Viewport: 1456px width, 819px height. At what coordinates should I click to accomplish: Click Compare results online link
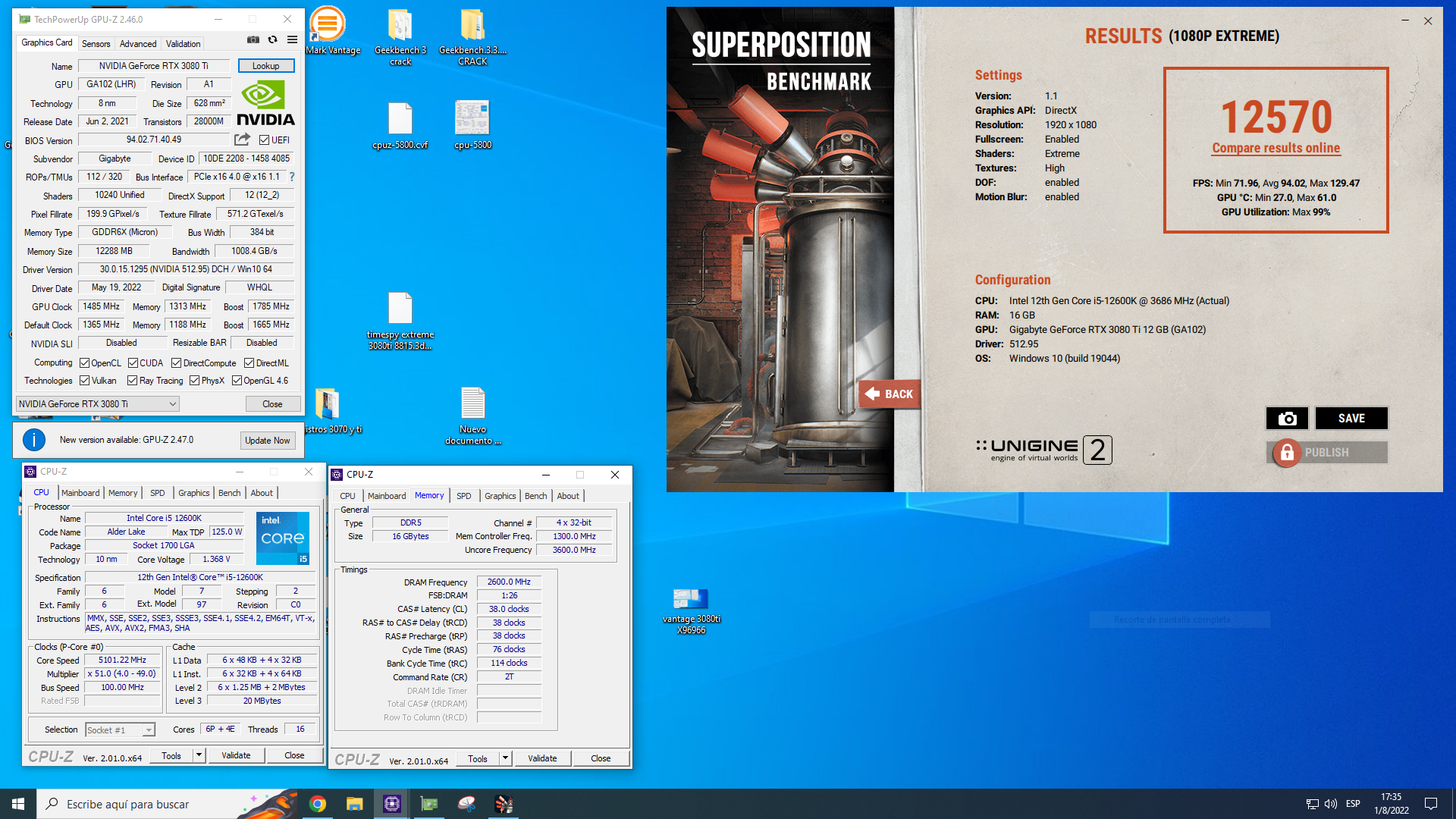(x=1276, y=149)
